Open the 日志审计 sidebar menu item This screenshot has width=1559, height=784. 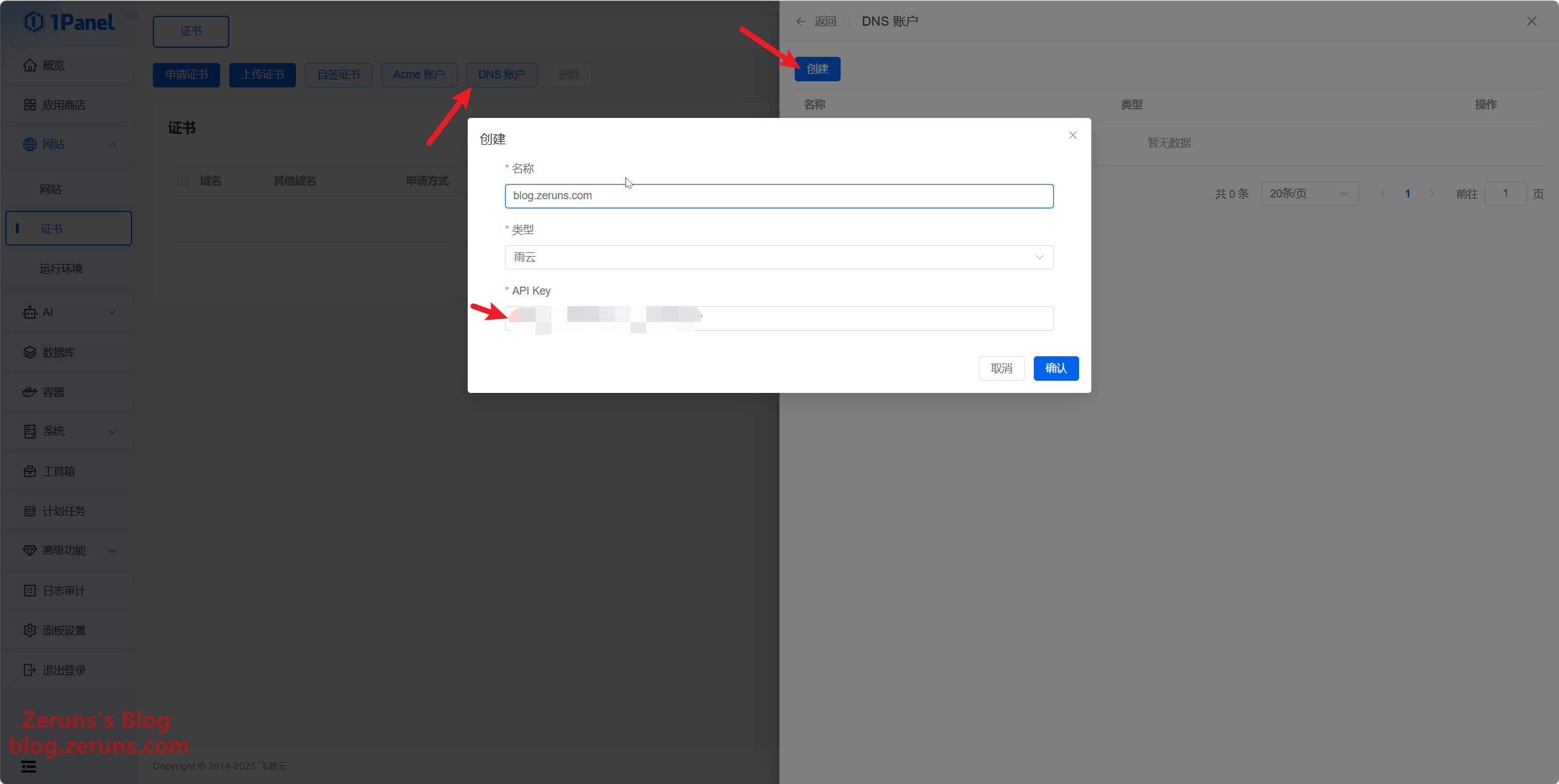64,590
